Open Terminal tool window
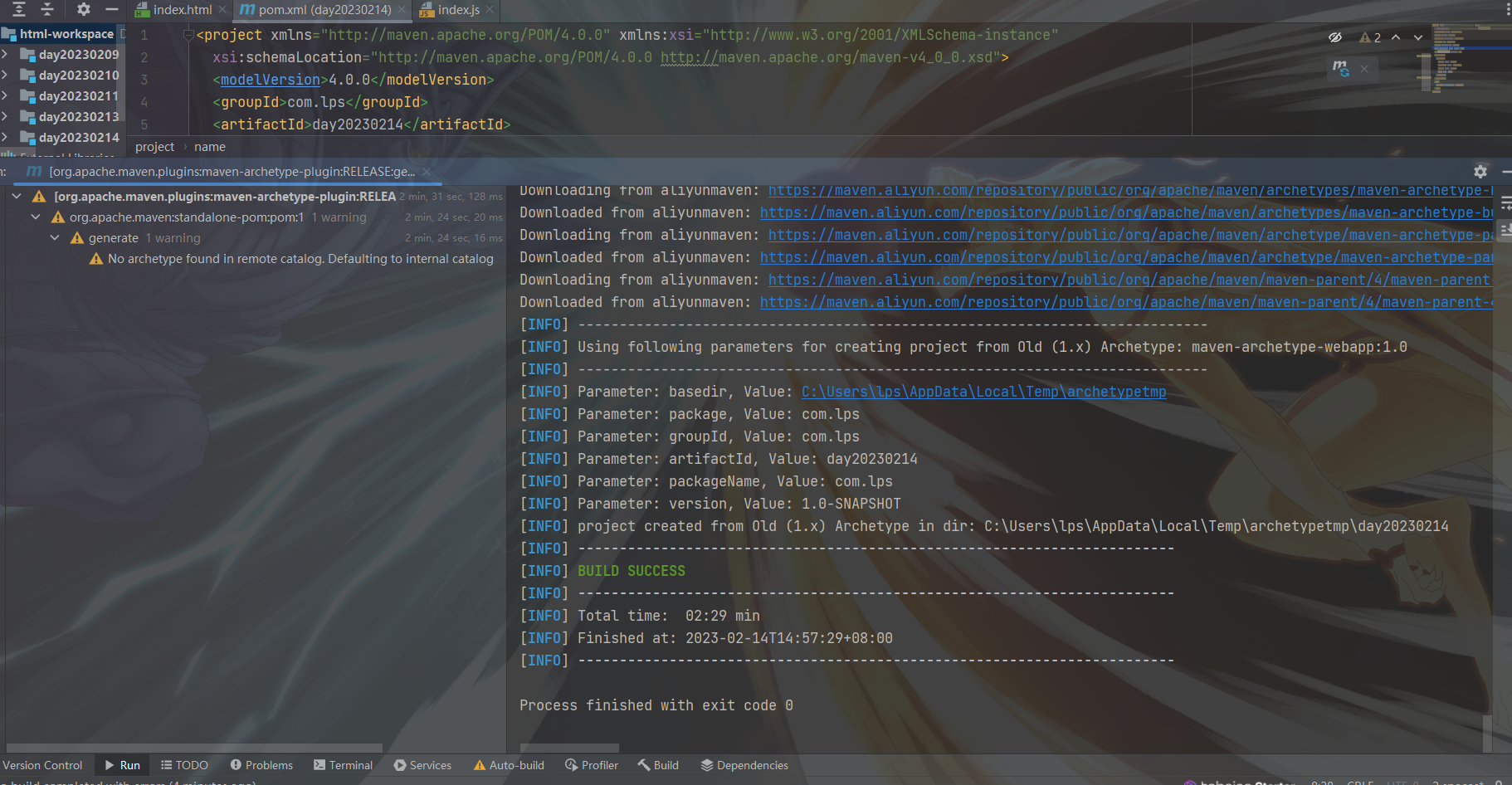 (x=343, y=765)
